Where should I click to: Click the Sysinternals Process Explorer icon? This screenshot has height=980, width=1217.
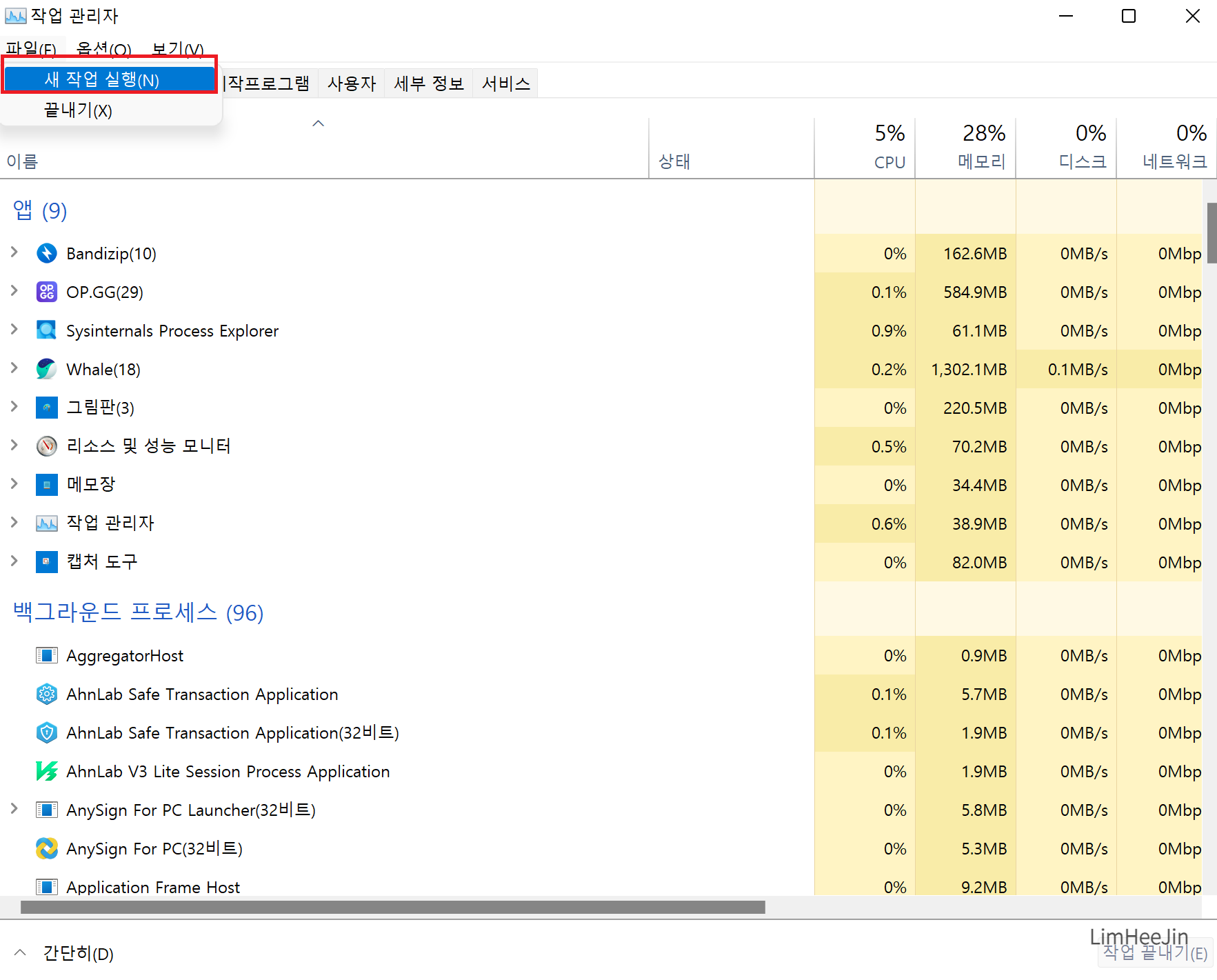[x=47, y=331]
